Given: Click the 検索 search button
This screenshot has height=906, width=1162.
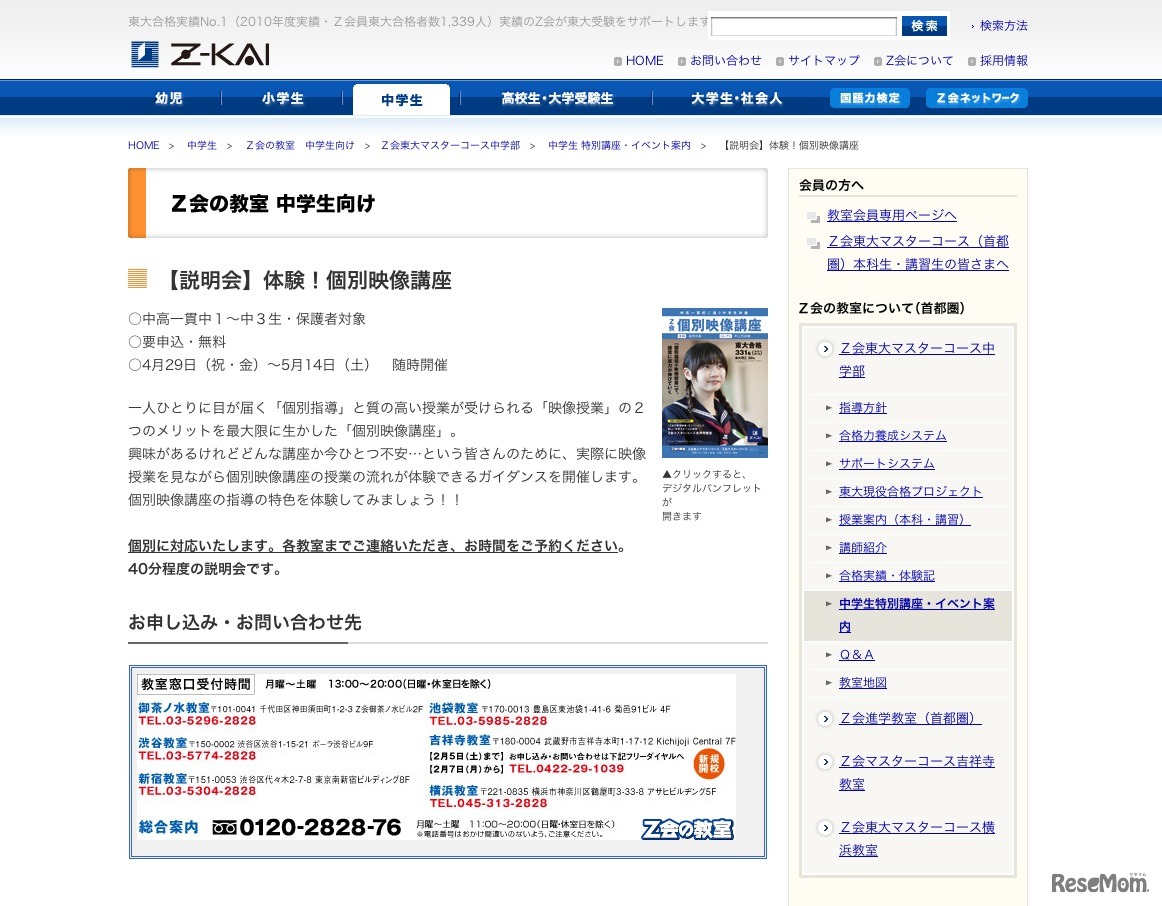Looking at the screenshot, I should point(924,26).
